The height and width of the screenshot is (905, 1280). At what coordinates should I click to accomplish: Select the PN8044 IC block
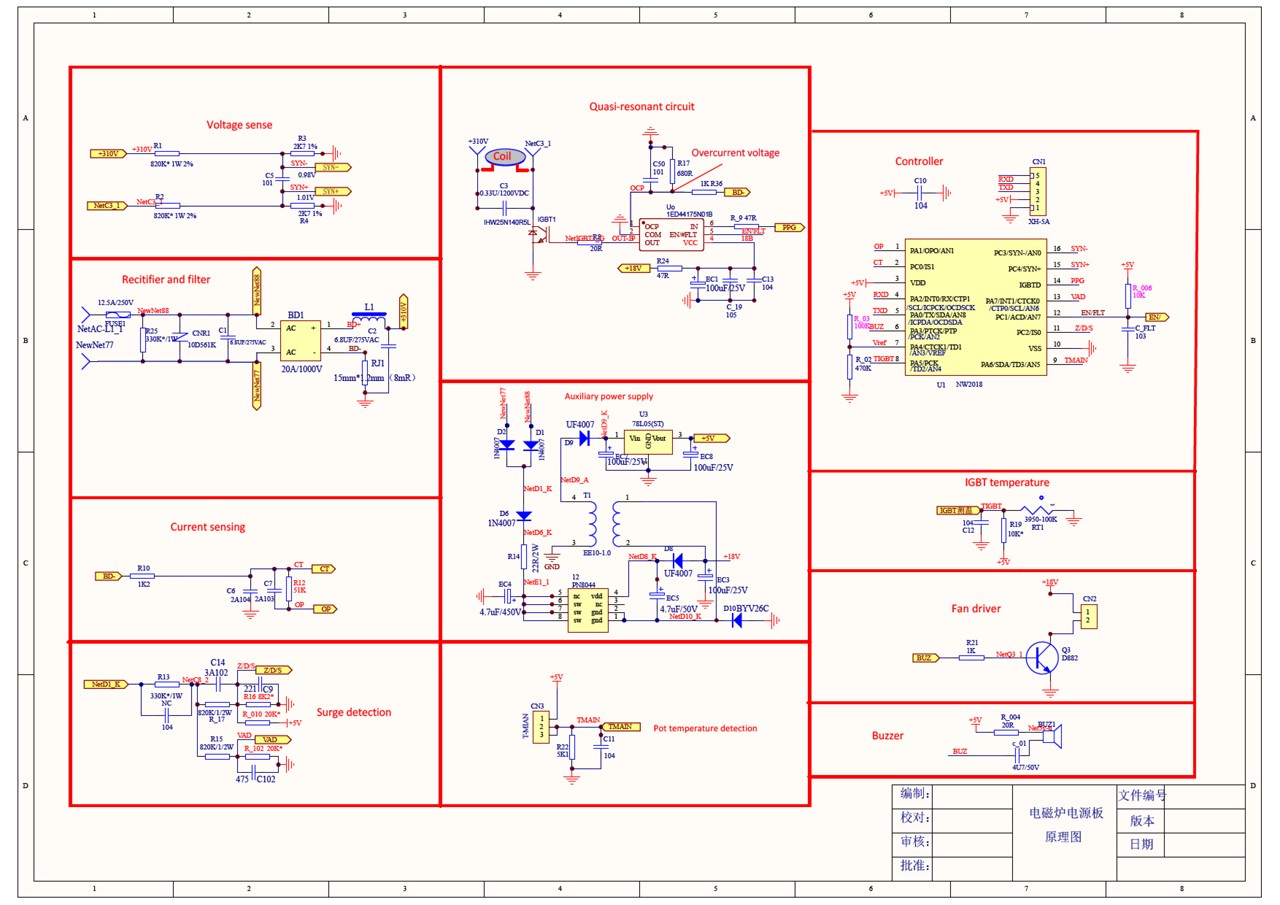tap(588, 607)
